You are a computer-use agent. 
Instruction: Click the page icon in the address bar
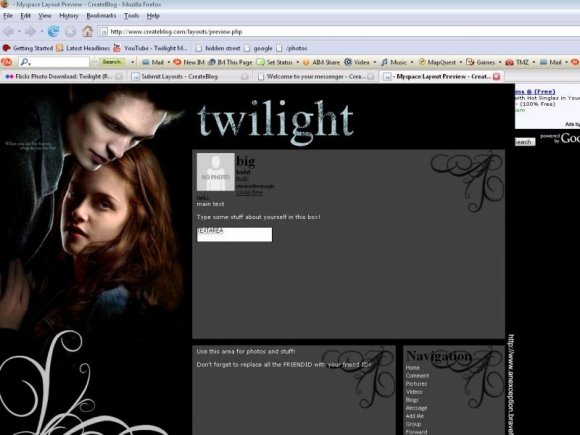coord(104,32)
